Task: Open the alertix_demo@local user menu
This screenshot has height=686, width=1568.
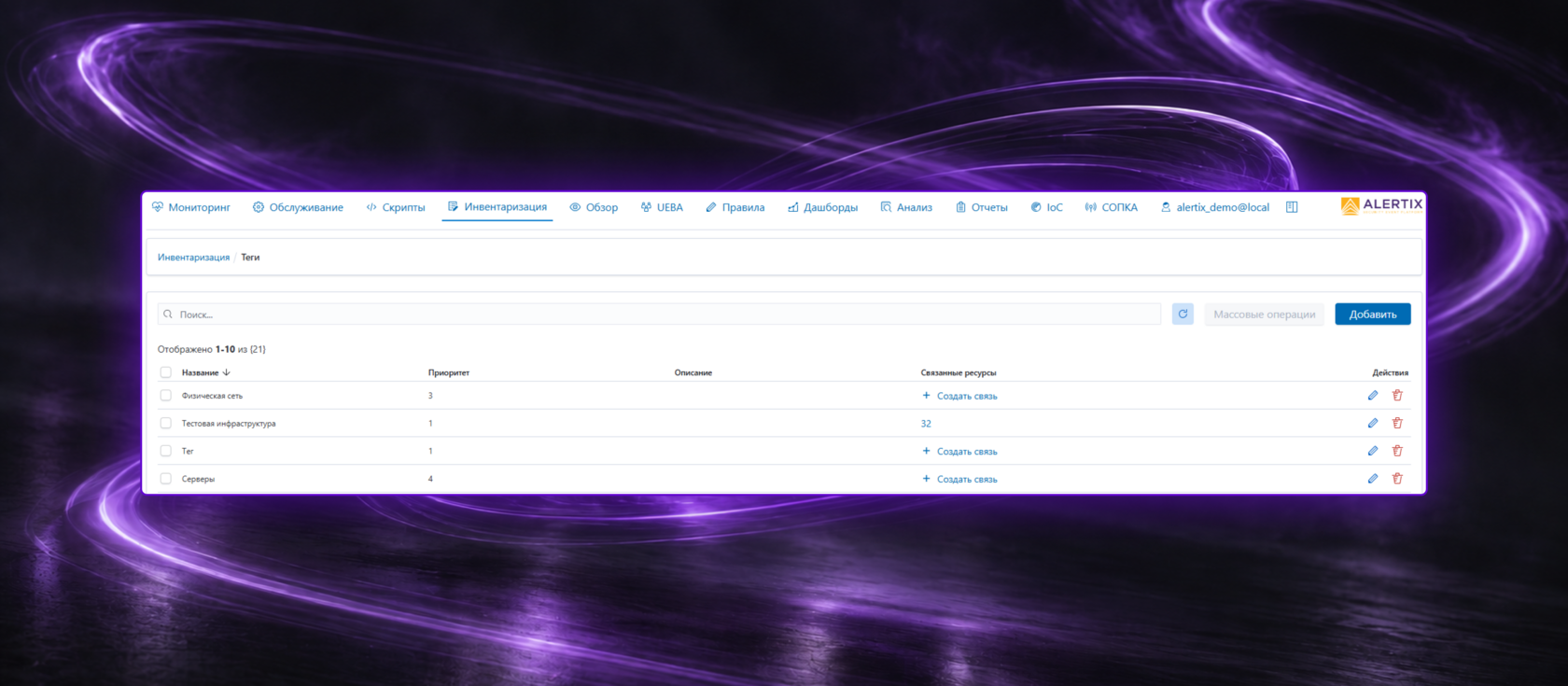Action: [x=1214, y=207]
